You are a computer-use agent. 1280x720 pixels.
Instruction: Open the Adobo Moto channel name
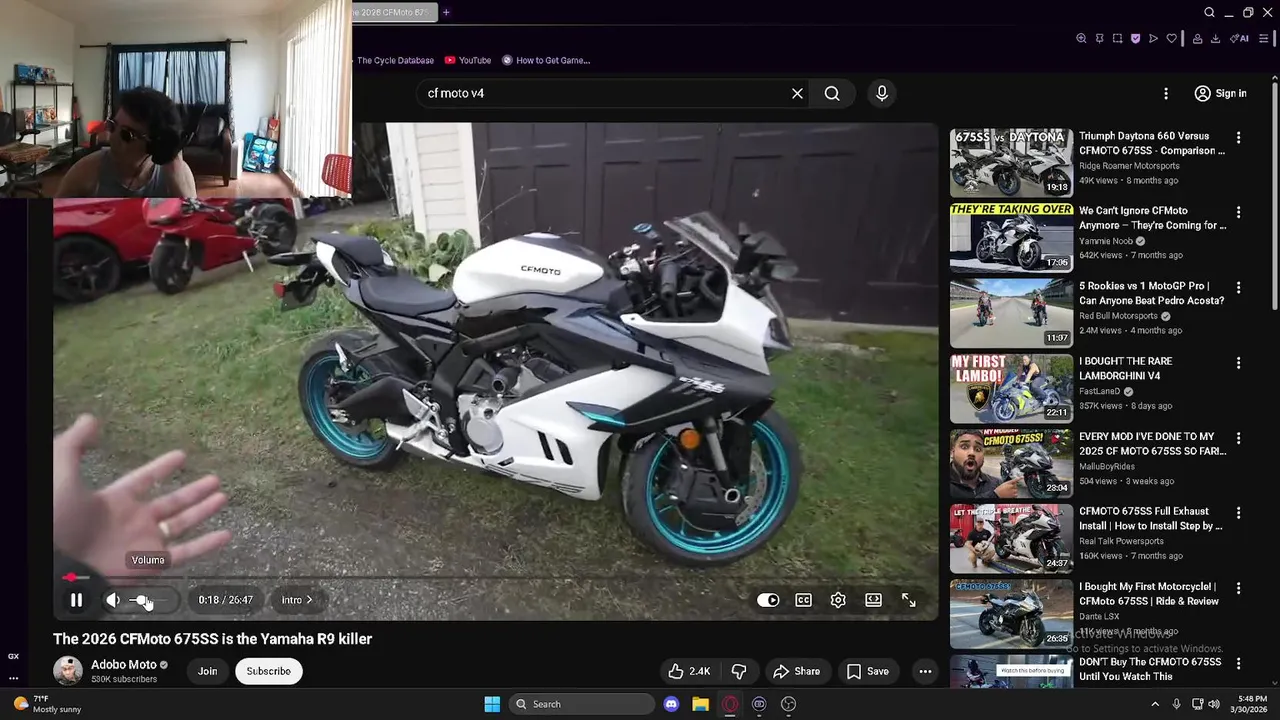(124, 665)
